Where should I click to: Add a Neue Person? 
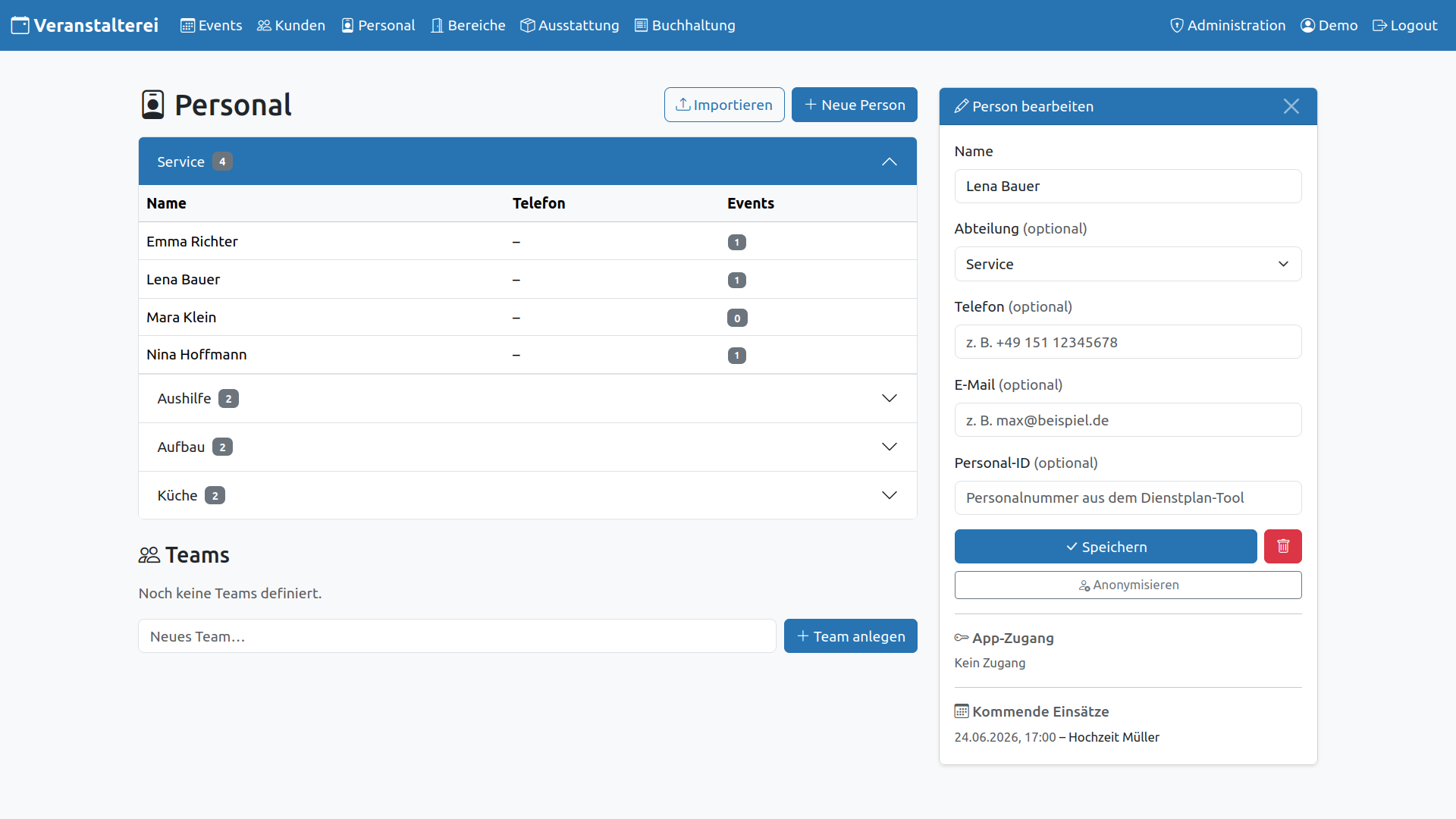point(855,105)
